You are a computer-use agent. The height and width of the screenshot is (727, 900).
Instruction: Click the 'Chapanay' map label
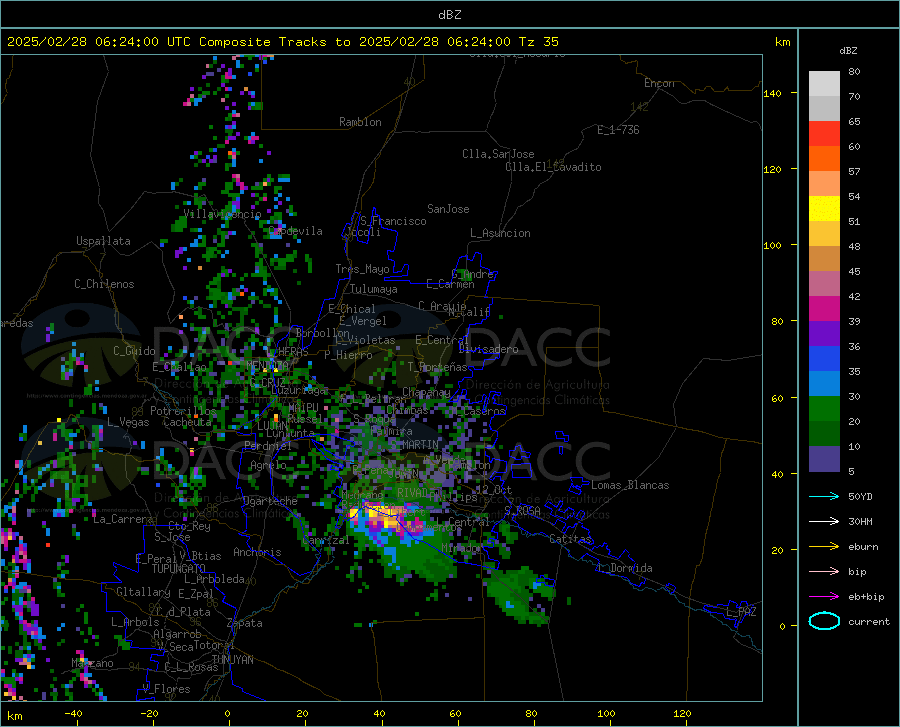(x=426, y=392)
